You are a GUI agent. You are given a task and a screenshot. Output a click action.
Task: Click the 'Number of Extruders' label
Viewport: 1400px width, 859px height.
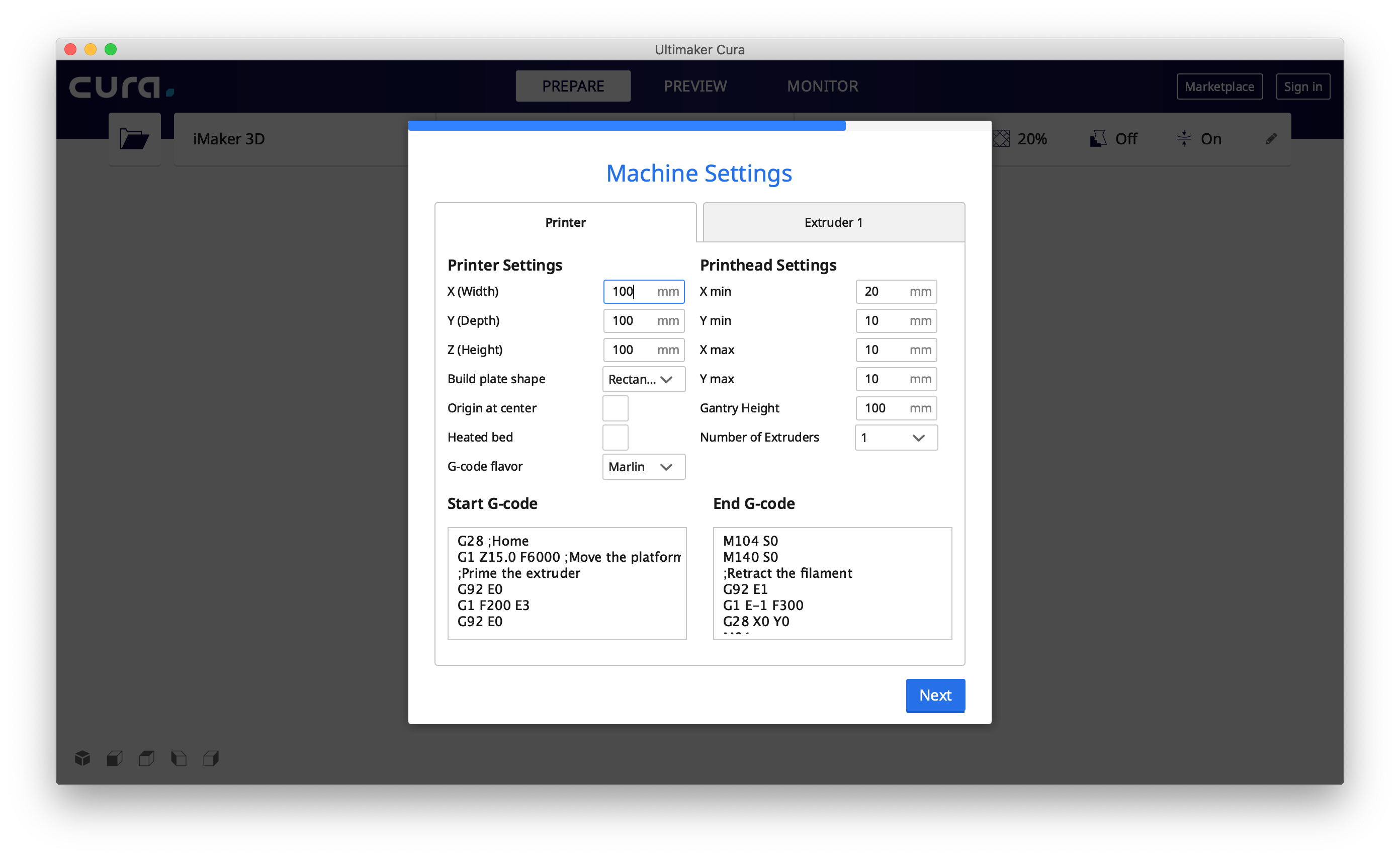[759, 438]
